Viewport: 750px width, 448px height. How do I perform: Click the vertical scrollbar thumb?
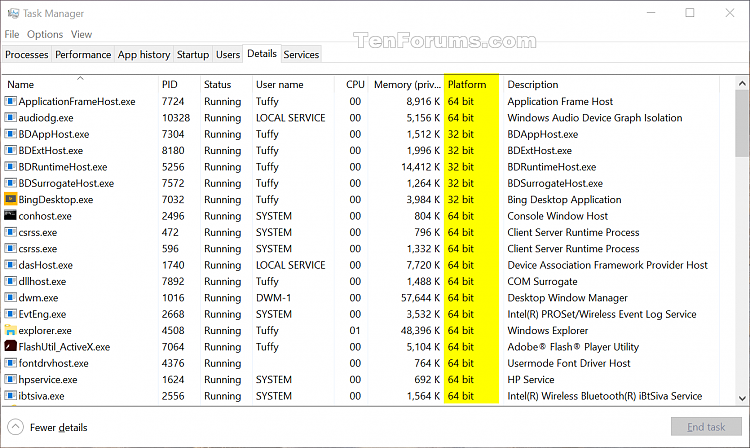click(742, 123)
